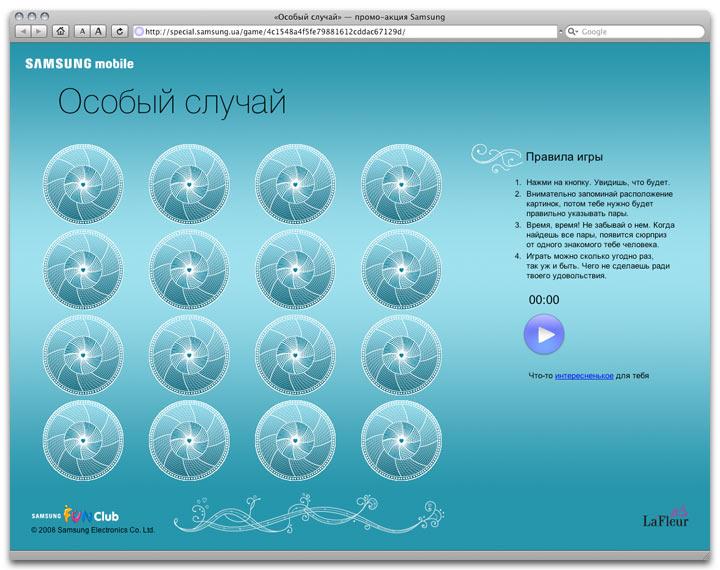
Task: Click the LaFleur logo
Action: pos(665,517)
